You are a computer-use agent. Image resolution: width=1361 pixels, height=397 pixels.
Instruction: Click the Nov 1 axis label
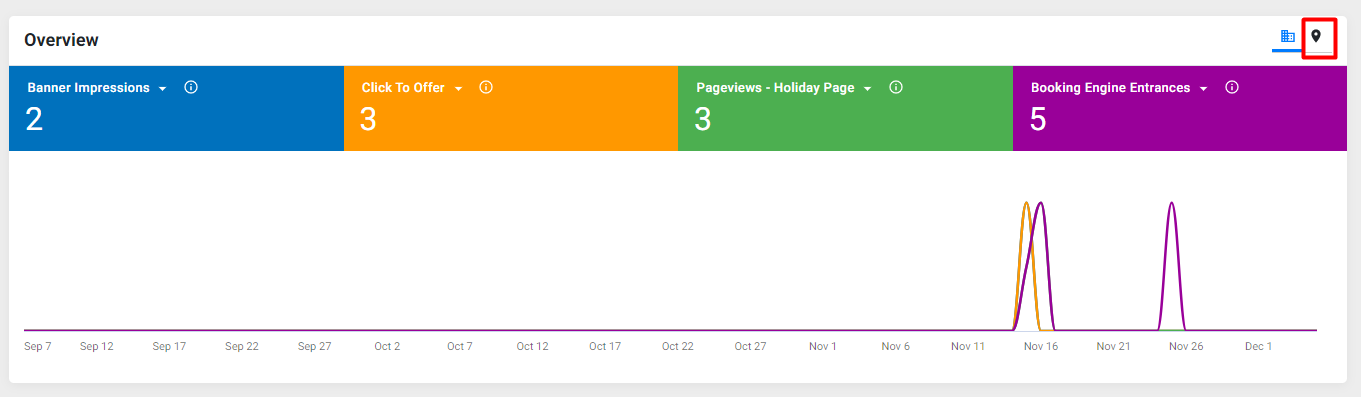pyautogui.click(x=823, y=346)
